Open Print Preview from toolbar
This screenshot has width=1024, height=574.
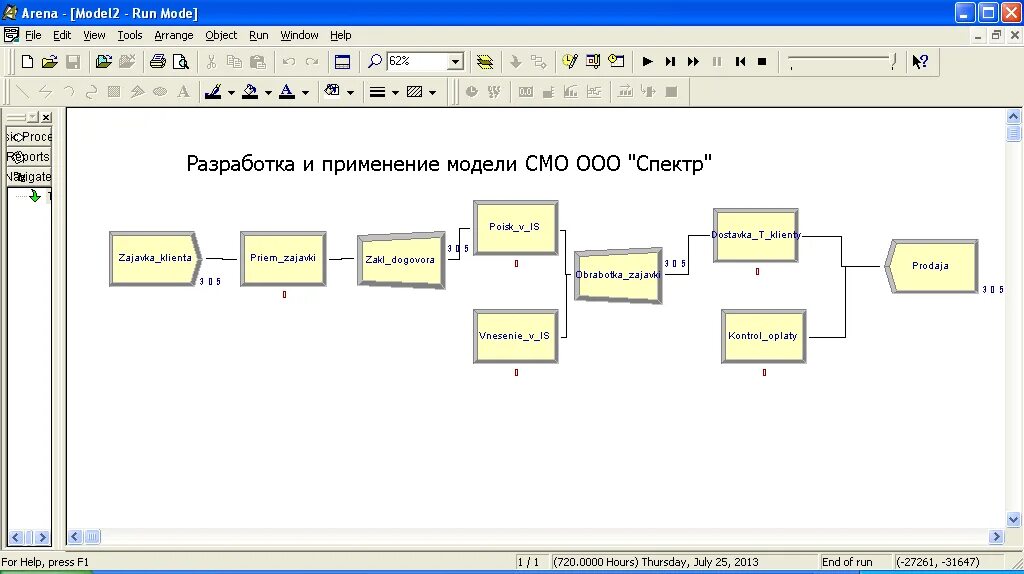pos(180,61)
